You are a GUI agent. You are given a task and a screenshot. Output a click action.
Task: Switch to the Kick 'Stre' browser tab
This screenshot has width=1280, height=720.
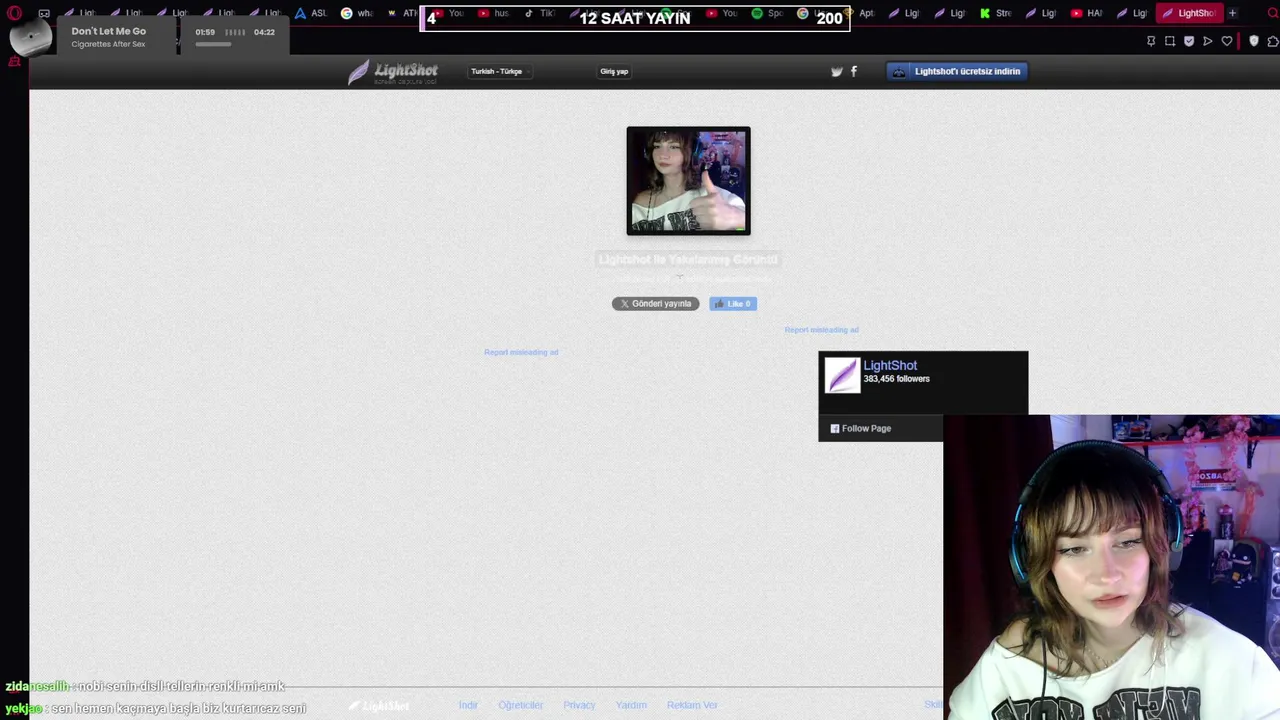(995, 13)
